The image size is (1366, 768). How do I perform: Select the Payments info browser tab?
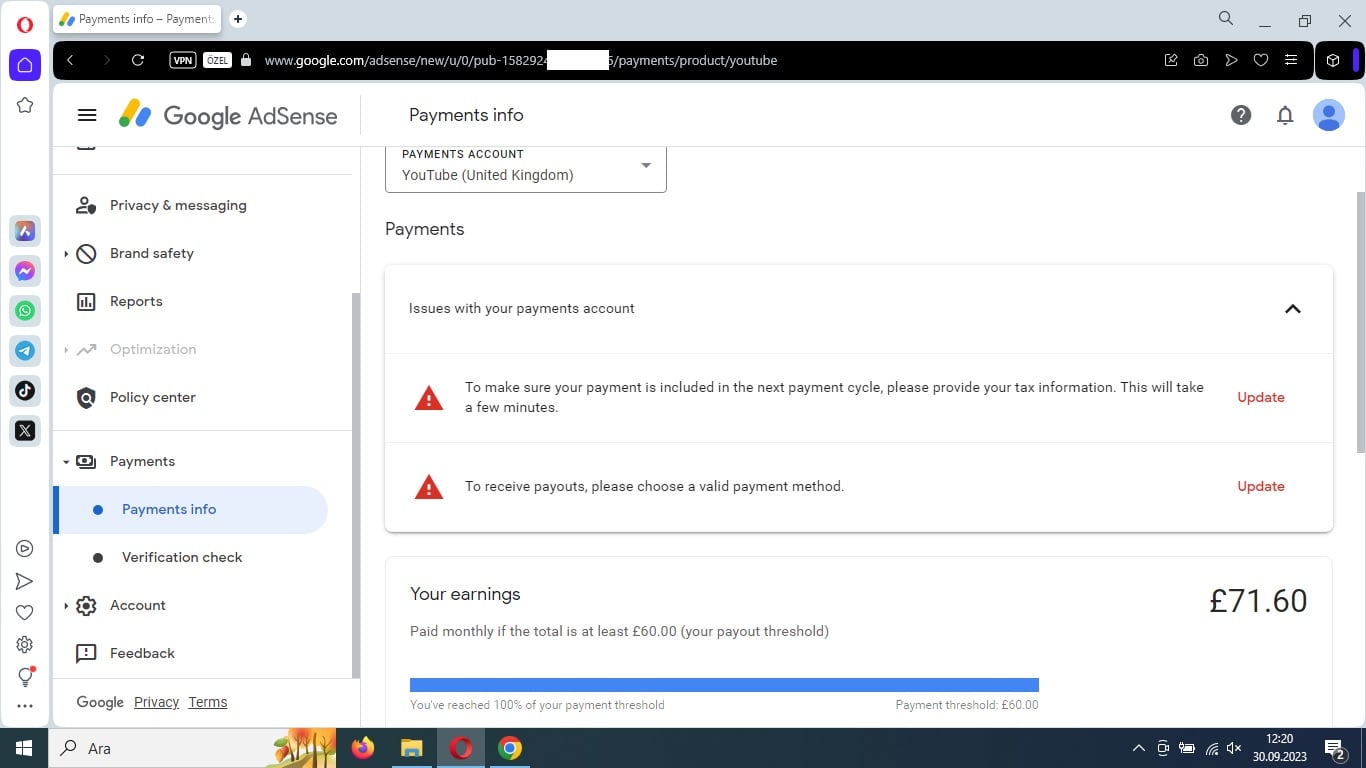pyautogui.click(x=137, y=19)
